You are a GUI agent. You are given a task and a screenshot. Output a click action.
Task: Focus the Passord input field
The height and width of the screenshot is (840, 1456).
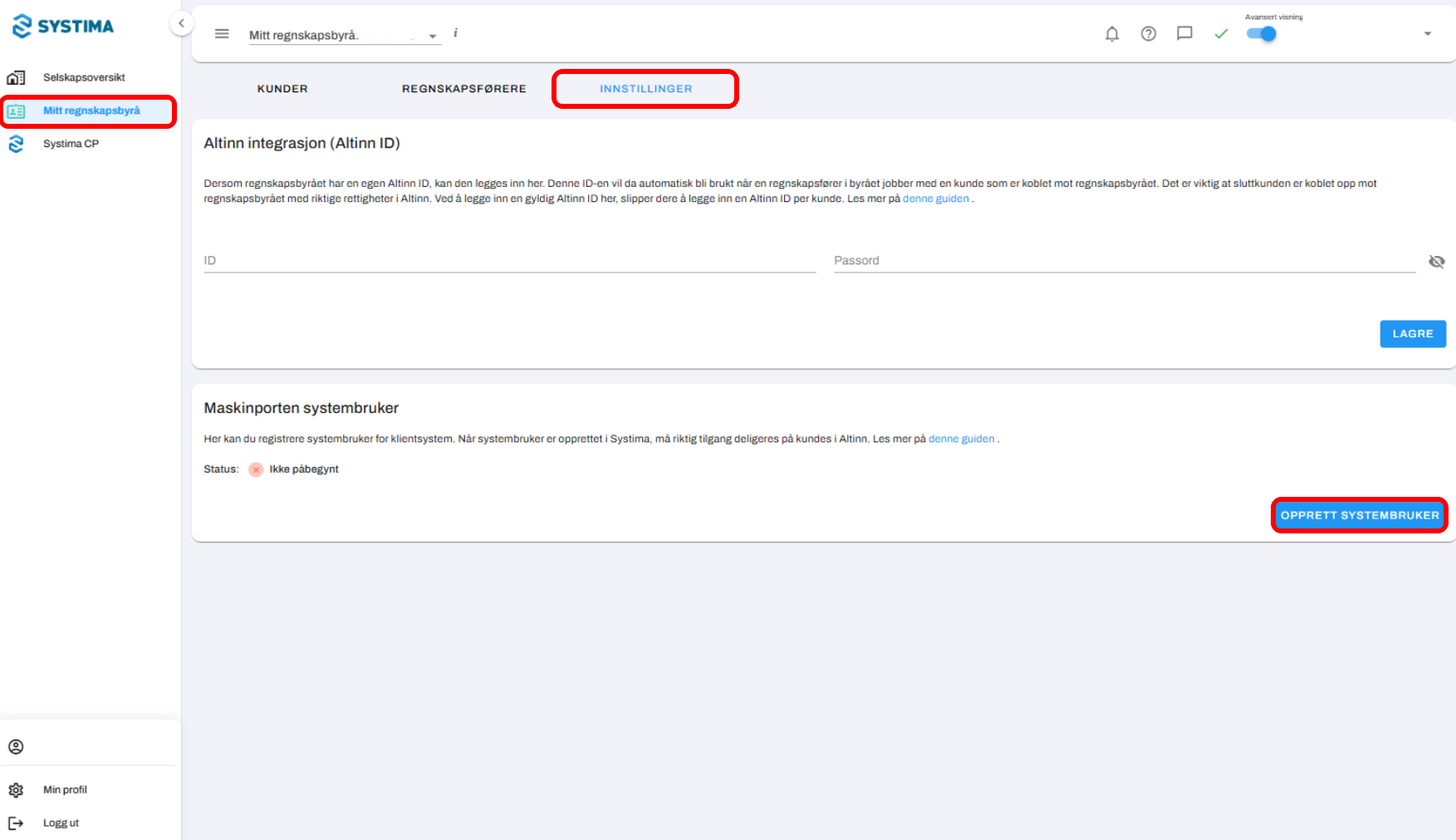click(1125, 261)
